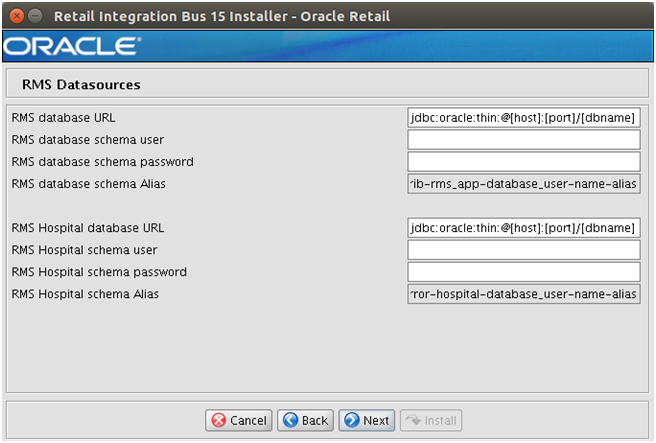Click the RMS database schema Alias field
This screenshot has width=656, height=443.
[524, 184]
